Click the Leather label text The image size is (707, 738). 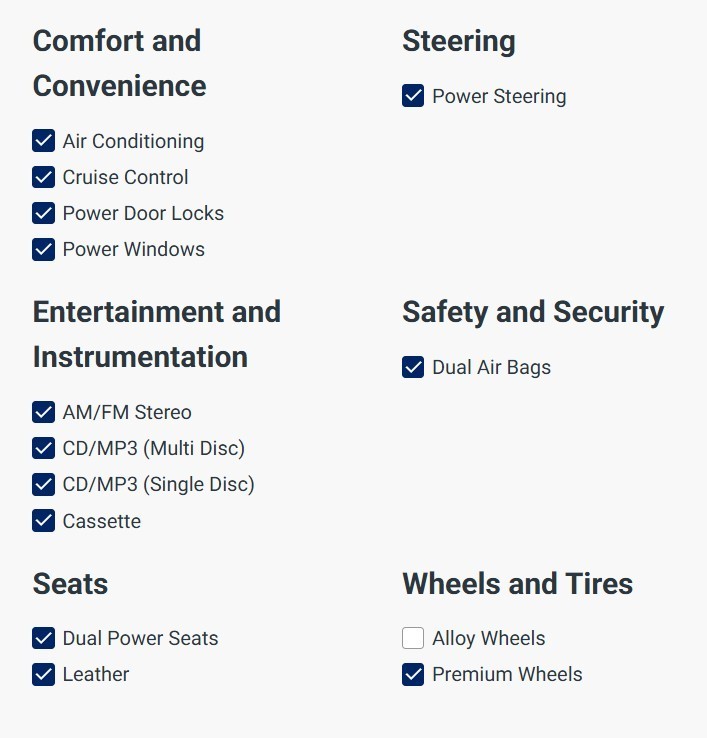(x=95, y=674)
